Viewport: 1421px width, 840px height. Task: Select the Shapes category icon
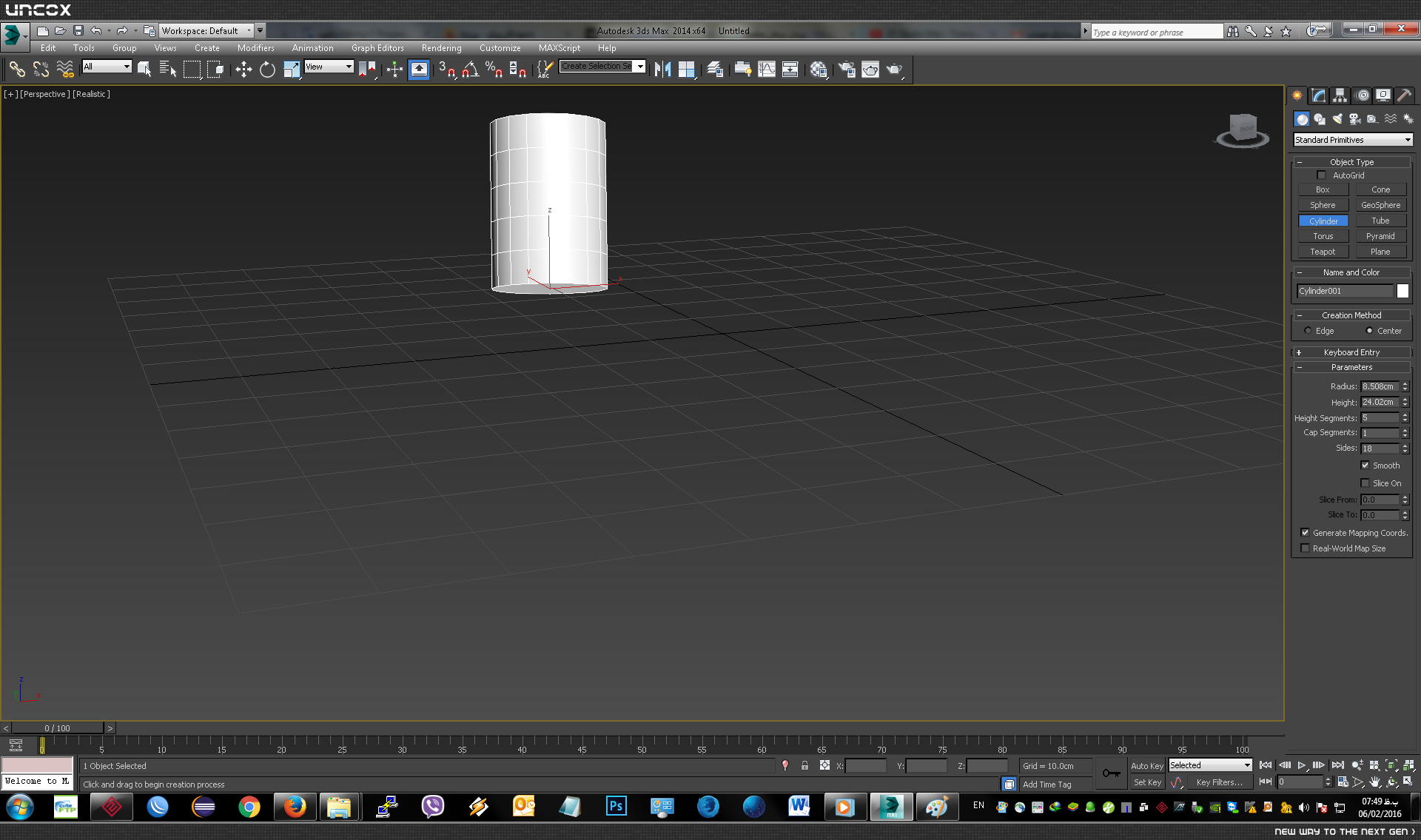click(x=1320, y=119)
